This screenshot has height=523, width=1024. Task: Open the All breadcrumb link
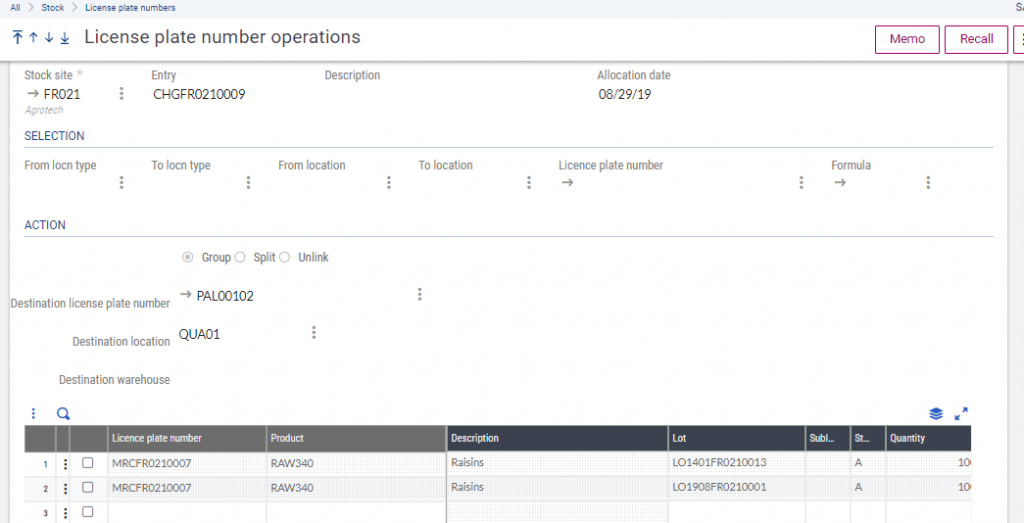tap(15, 8)
